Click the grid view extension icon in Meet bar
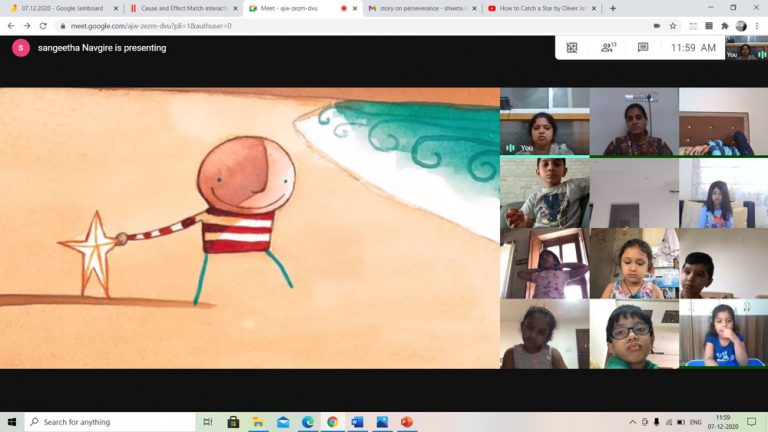This screenshot has width=768, height=432. point(572,48)
